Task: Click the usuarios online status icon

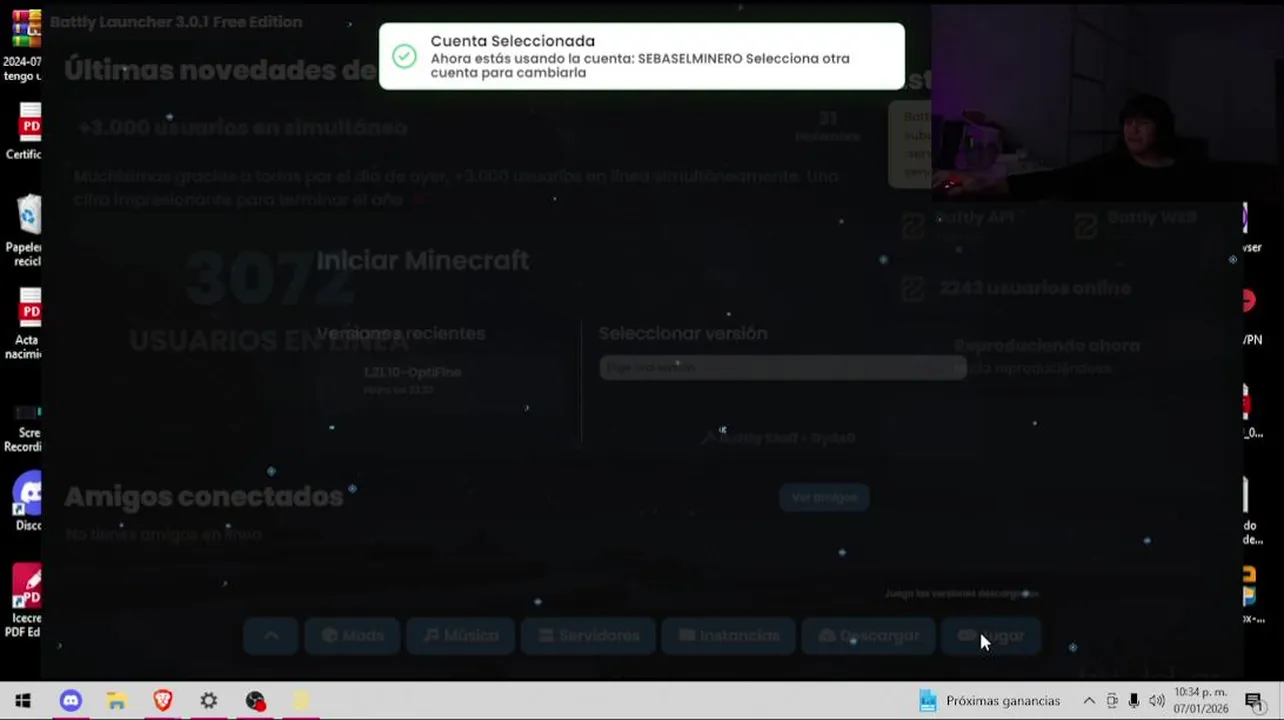Action: (x=913, y=289)
